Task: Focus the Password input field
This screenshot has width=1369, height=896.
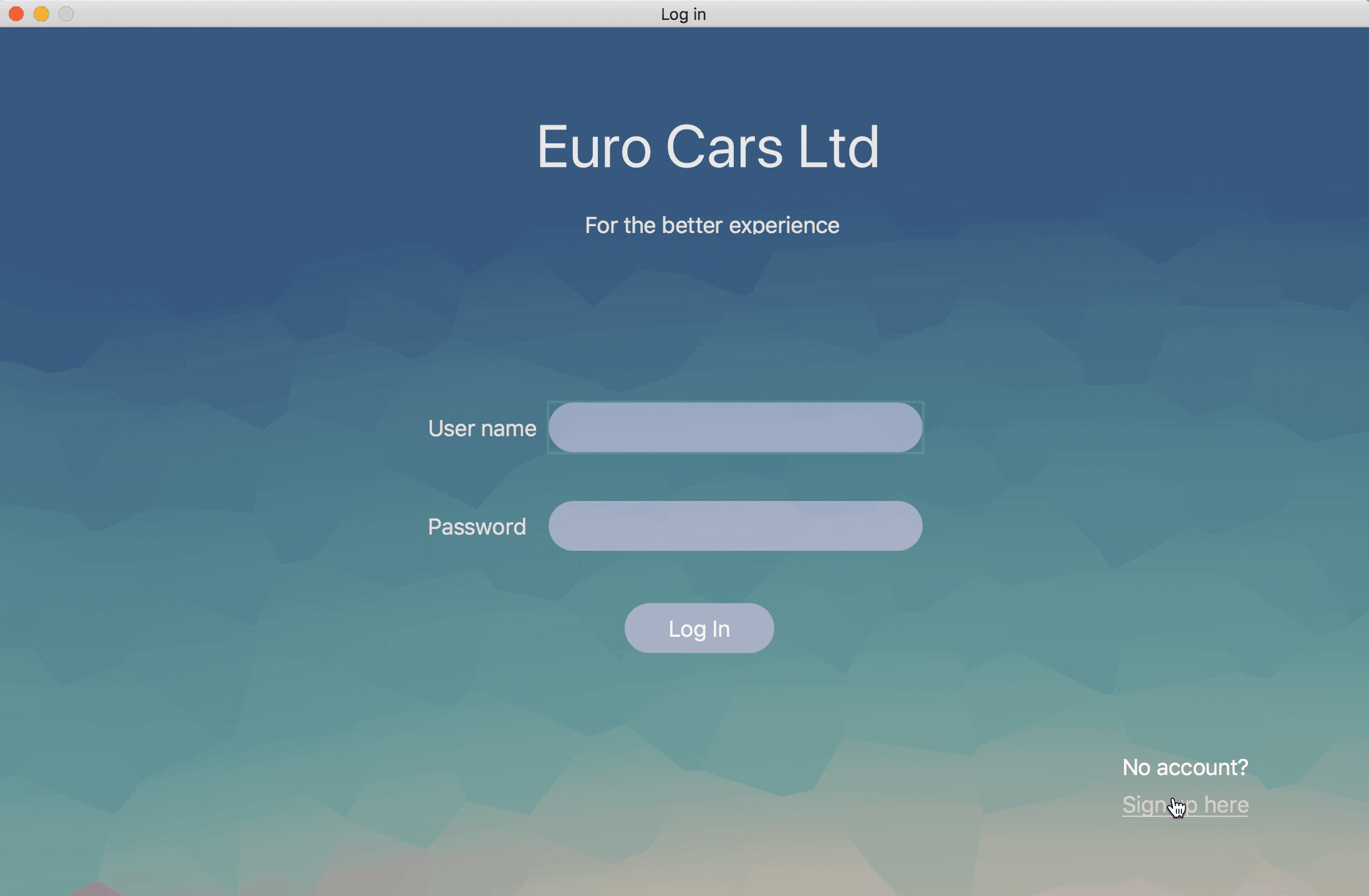Action: tap(735, 526)
